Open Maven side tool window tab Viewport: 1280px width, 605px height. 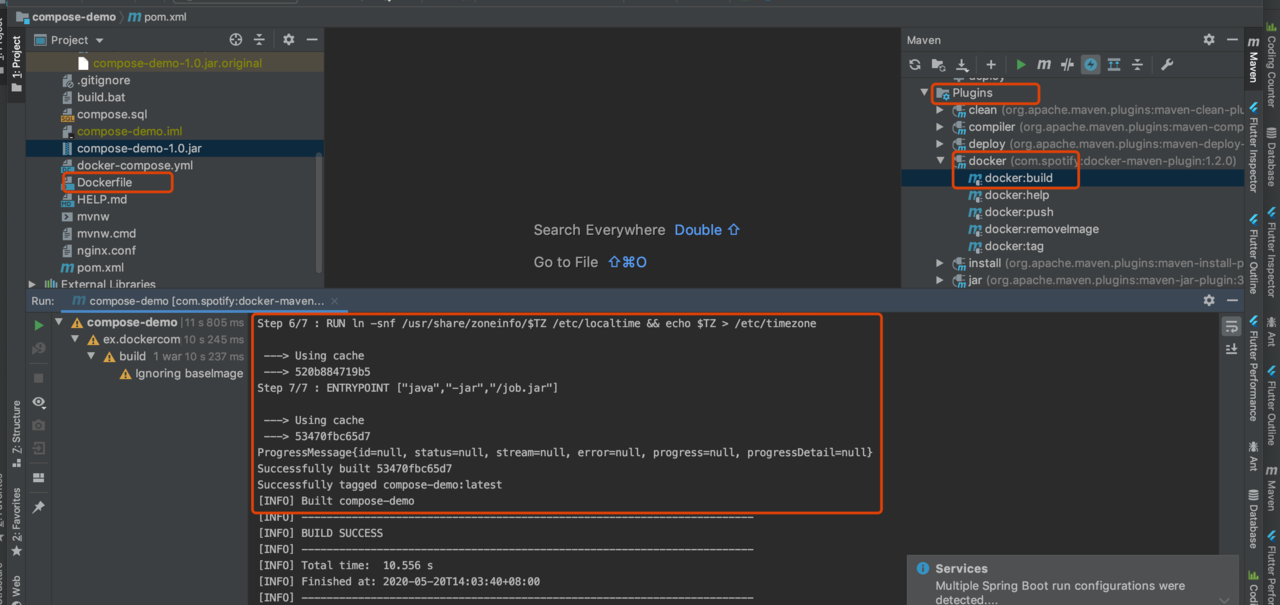coord(1253,60)
